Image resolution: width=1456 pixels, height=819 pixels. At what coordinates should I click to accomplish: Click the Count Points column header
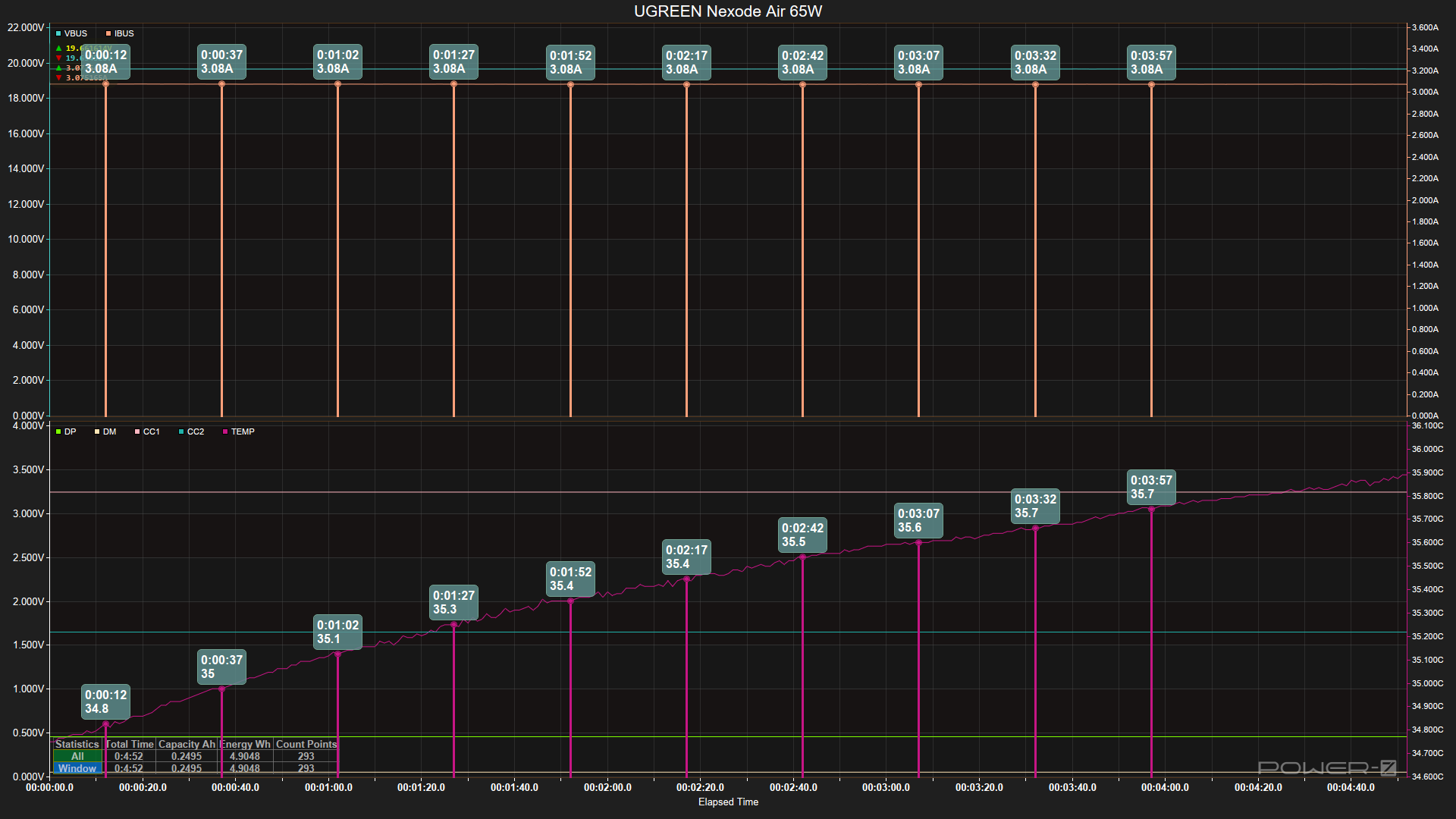coord(306,744)
